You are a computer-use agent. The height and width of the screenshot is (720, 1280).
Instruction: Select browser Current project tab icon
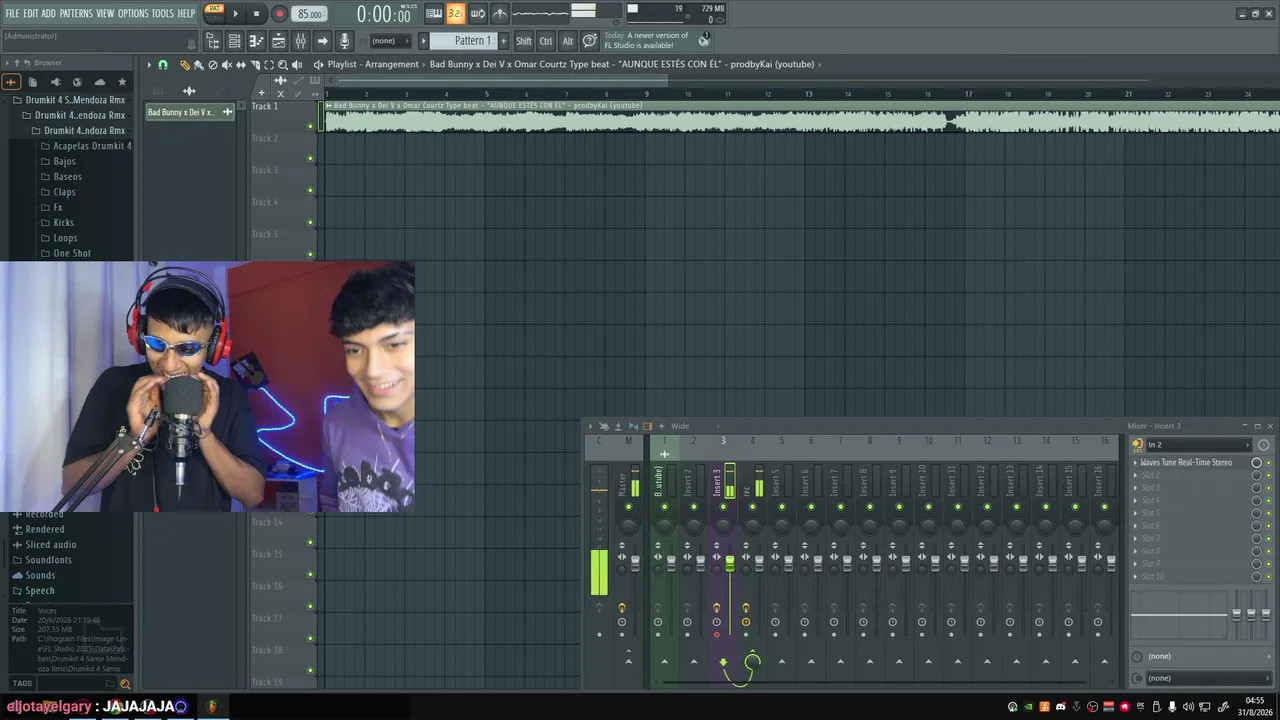(33, 82)
